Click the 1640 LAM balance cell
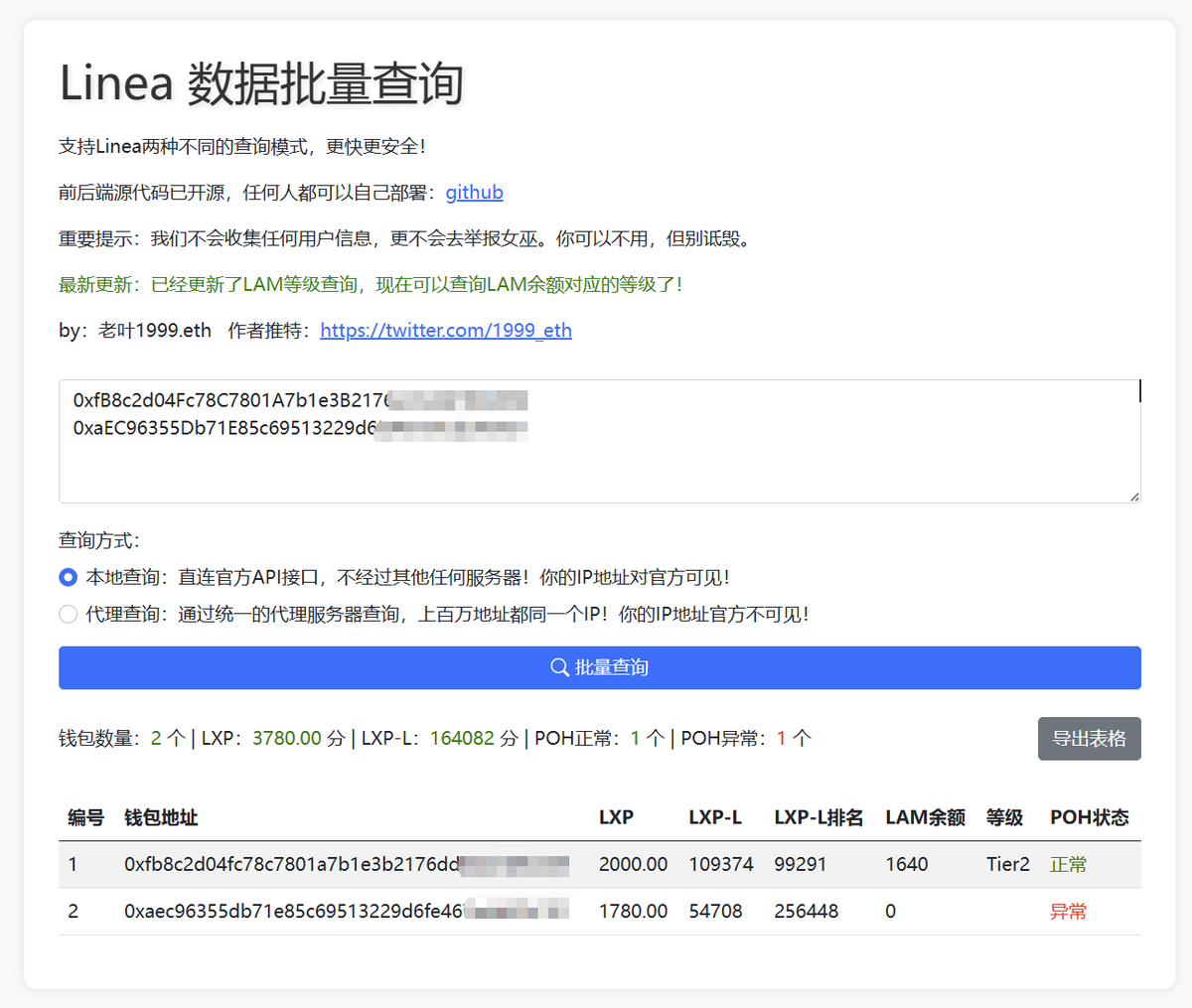 coord(907,864)
